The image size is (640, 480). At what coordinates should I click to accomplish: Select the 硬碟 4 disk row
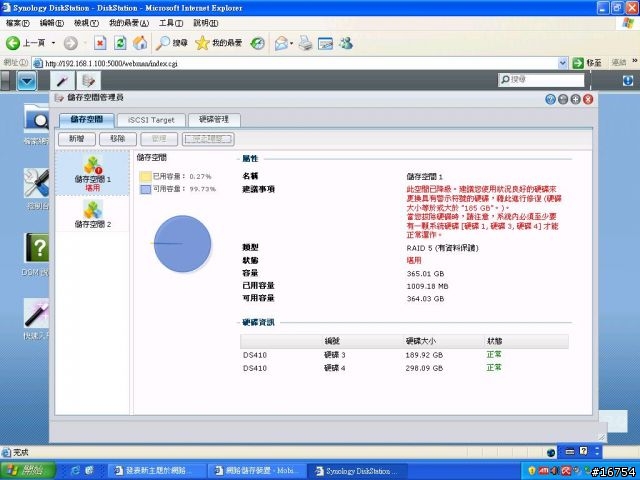pos(404,368)
